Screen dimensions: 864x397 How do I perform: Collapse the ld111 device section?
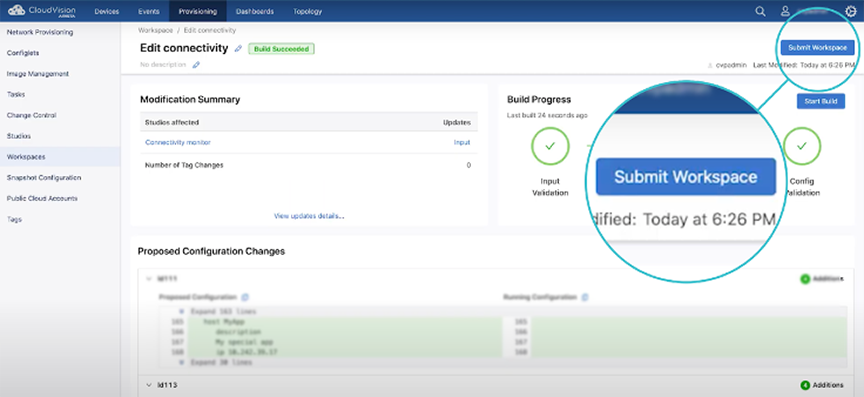coord(148,279)
